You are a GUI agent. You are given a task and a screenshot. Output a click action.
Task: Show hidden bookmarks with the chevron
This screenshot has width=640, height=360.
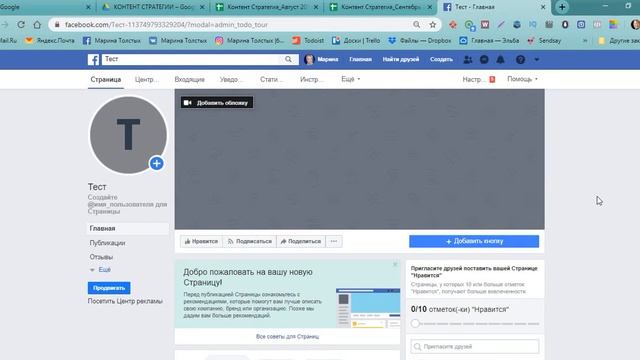[585, 41]
